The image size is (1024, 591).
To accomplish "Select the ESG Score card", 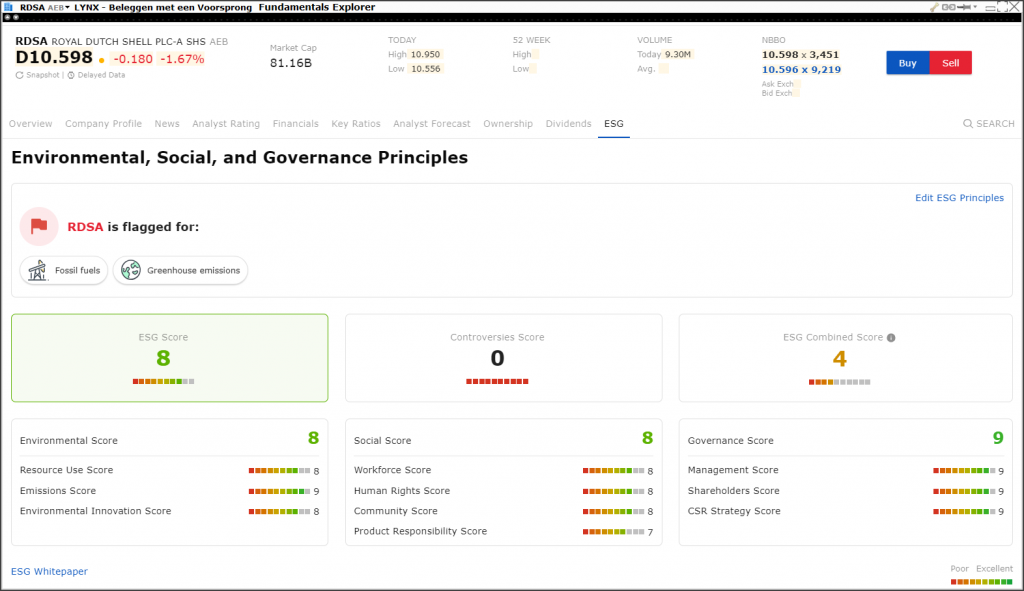I will pos(170,358).
